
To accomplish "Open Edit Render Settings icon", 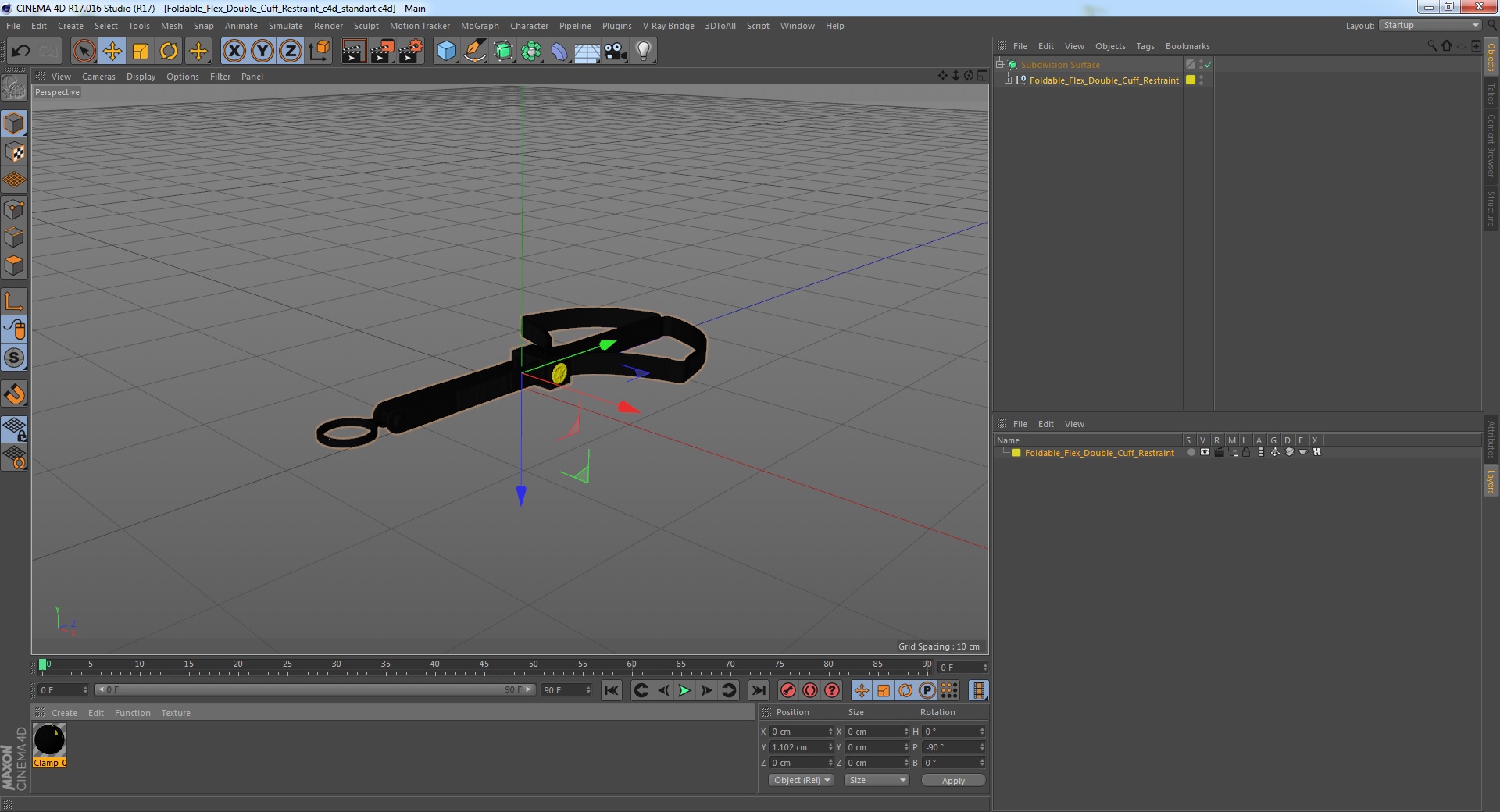I will point(410,52).
